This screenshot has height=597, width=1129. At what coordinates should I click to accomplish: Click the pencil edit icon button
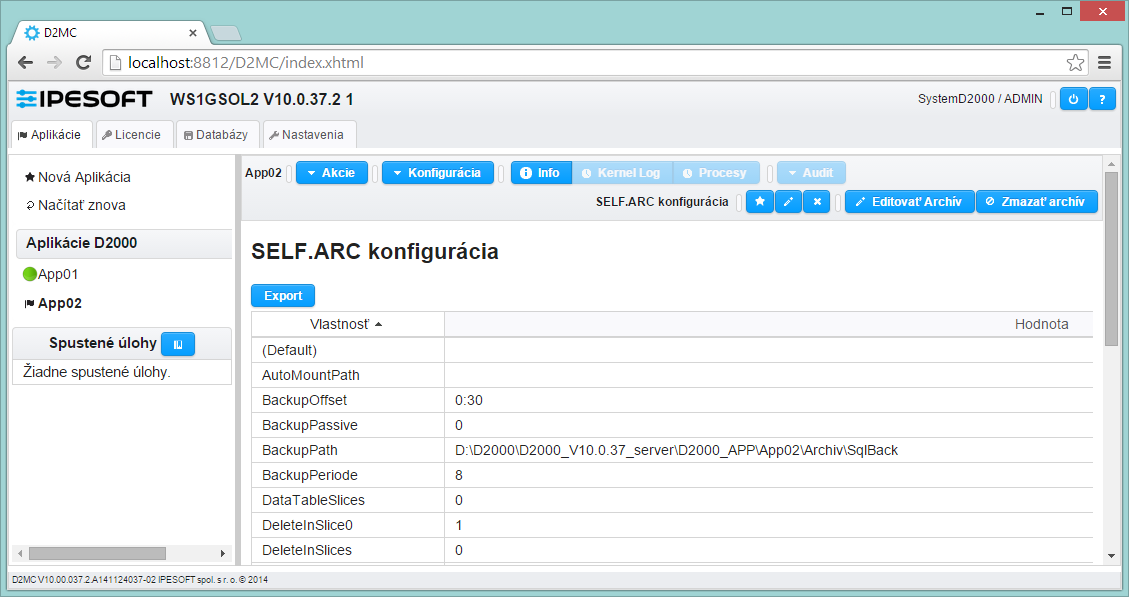tap(788, 202)
